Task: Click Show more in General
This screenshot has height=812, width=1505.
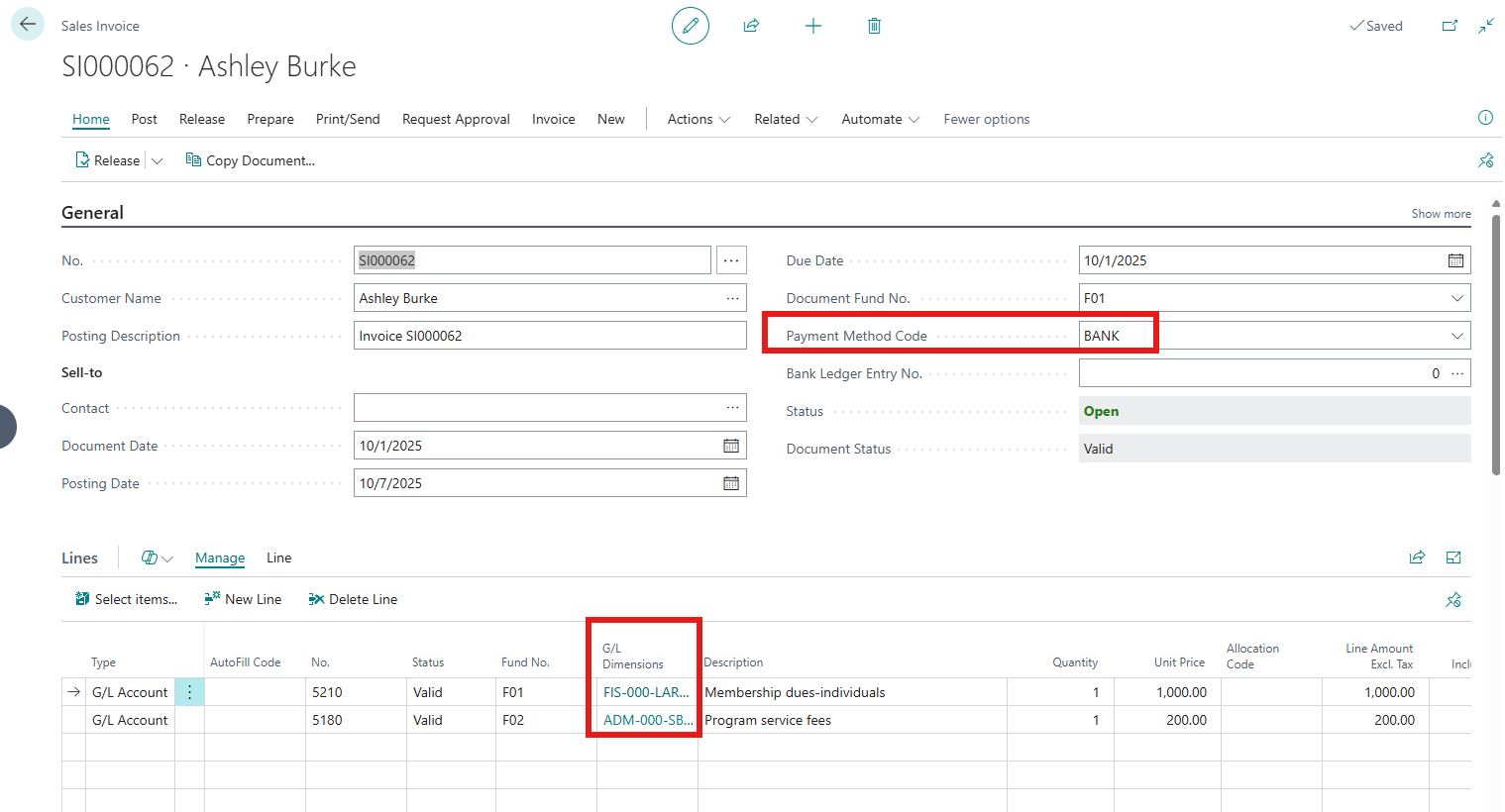Action: [x=1441, y=214]
